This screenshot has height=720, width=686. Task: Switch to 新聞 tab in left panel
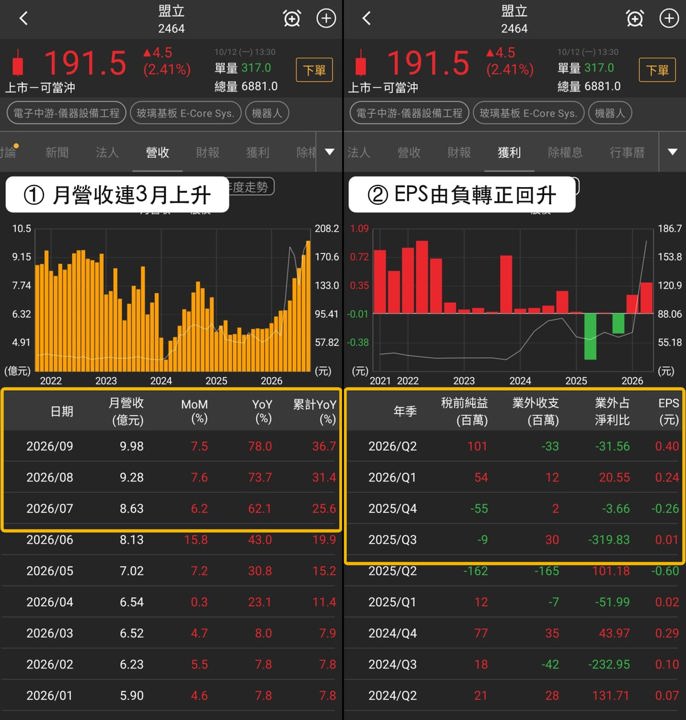[57, 152]
